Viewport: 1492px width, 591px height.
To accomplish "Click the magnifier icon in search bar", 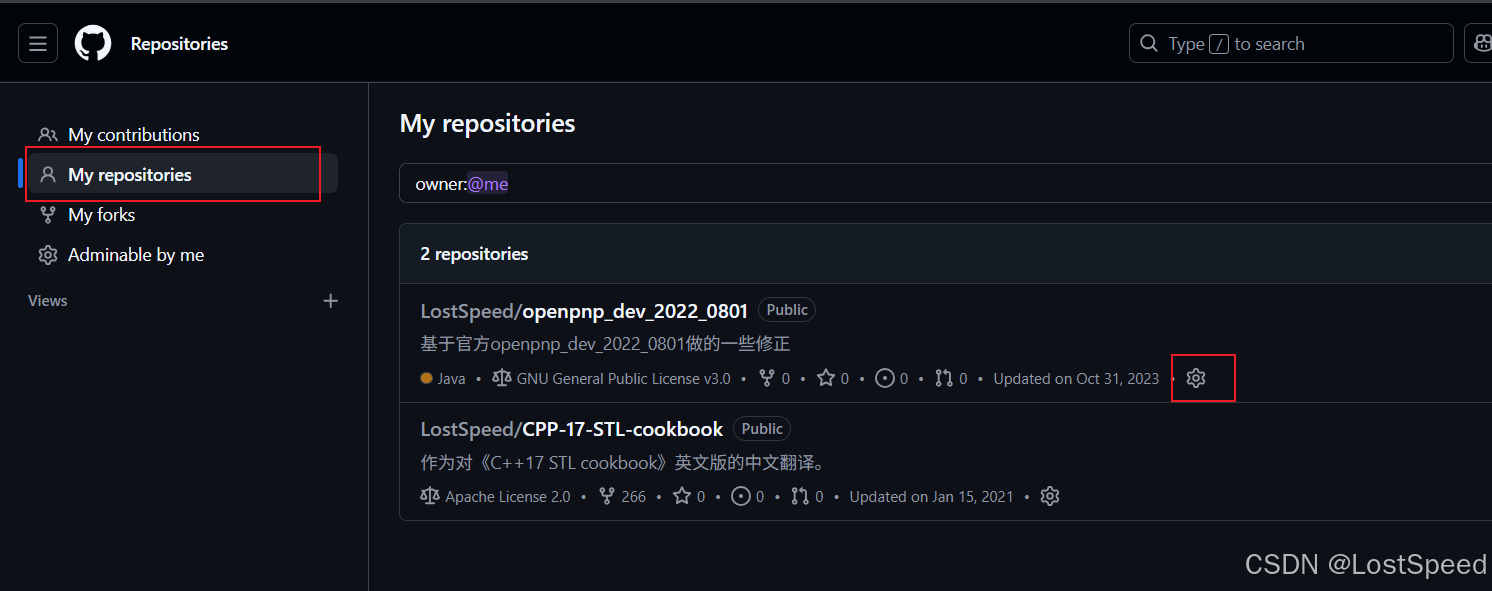I will 1149,44.
